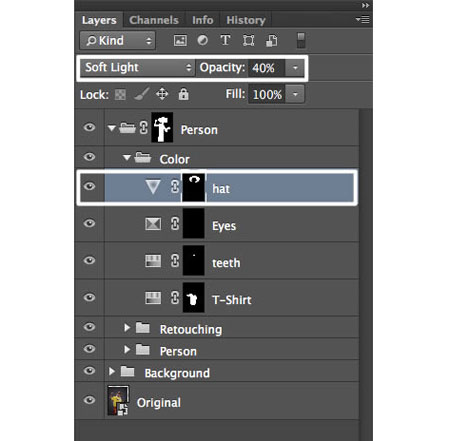
Task: Hide the hat layer
Action: (89, 186)
